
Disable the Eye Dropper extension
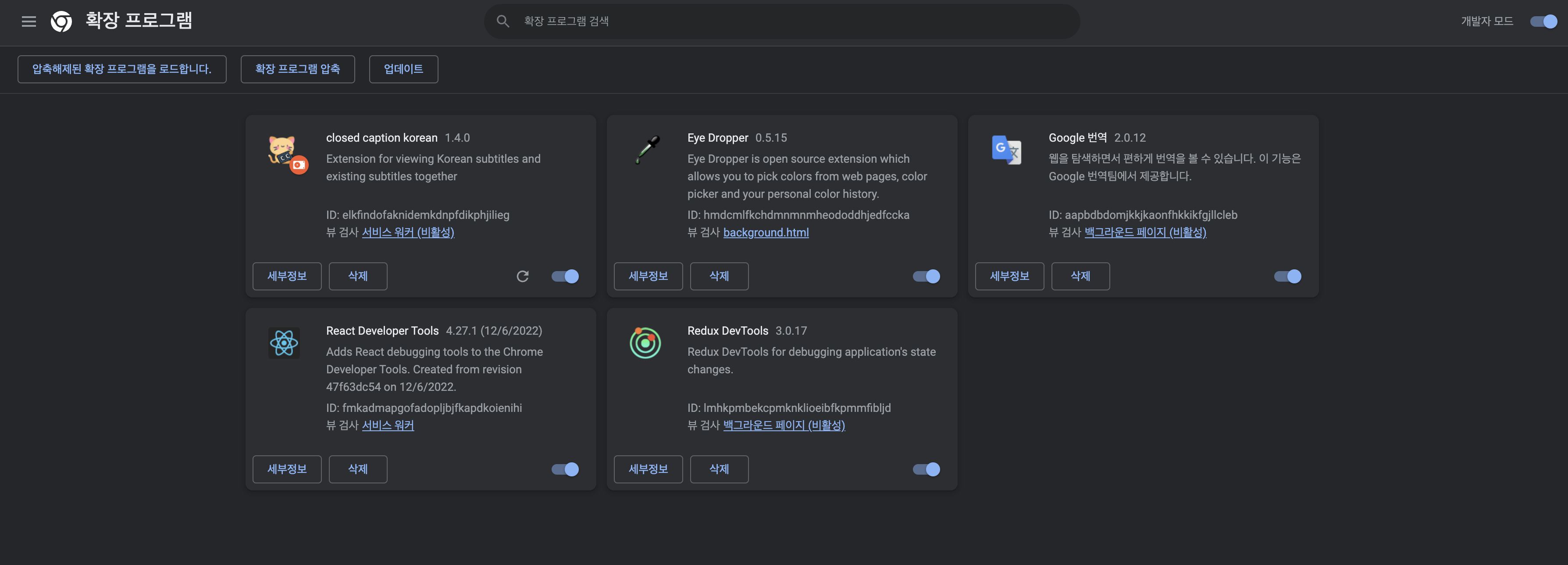926,276
